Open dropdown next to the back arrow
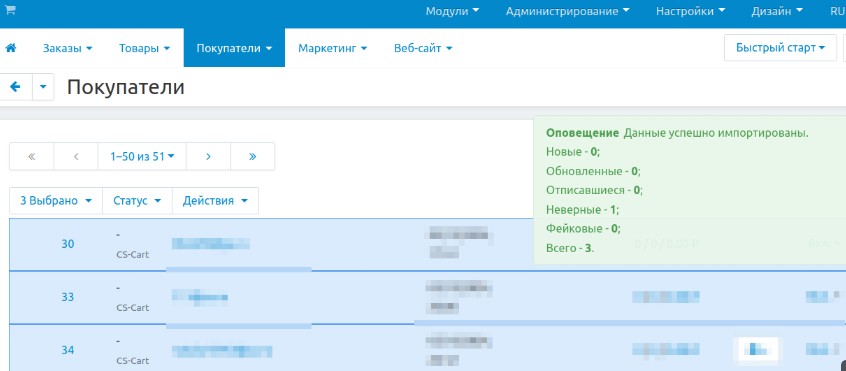Viewport: 846px width, 371px height. (43, 87)
